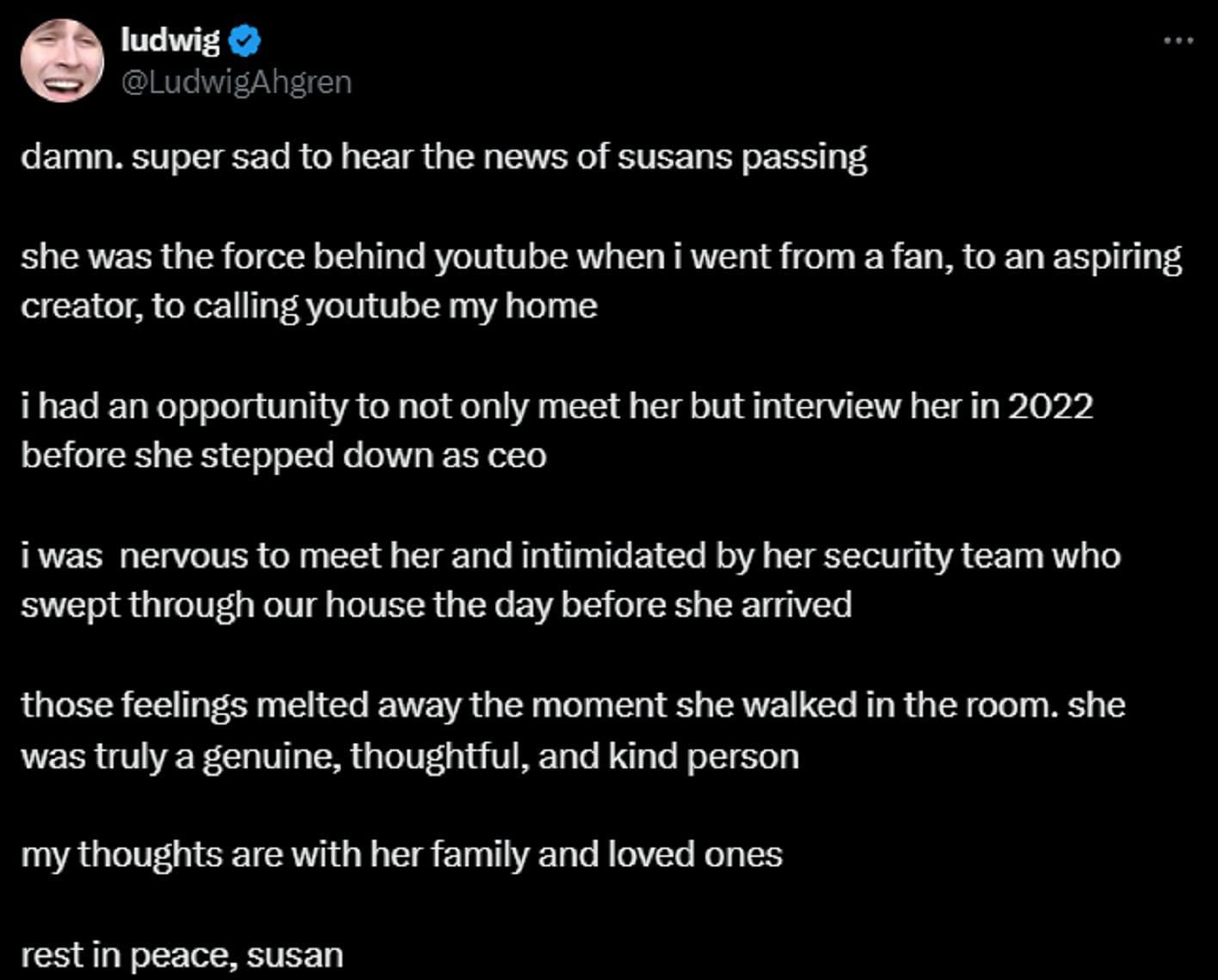
Task: Click the line "creator, to calling youtube my home"
Action: pyautogui.click(x=309, y=306)
